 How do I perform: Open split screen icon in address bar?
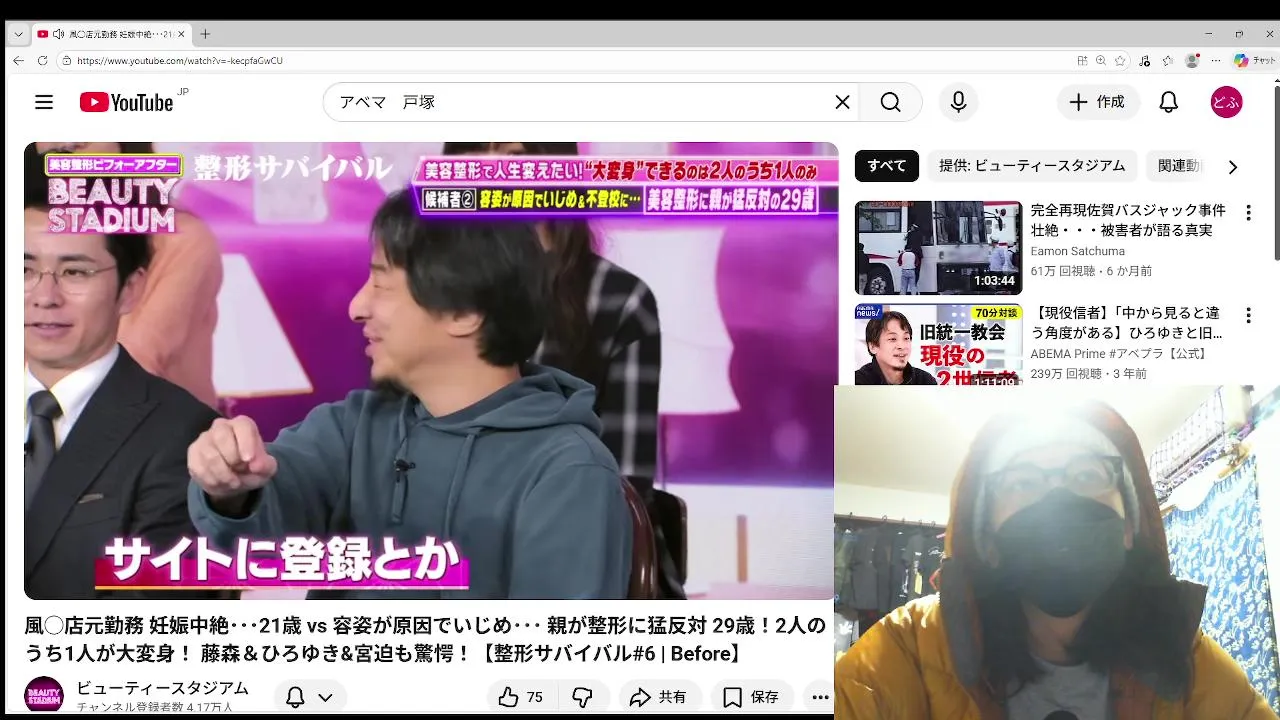(x=1082, y=61)
